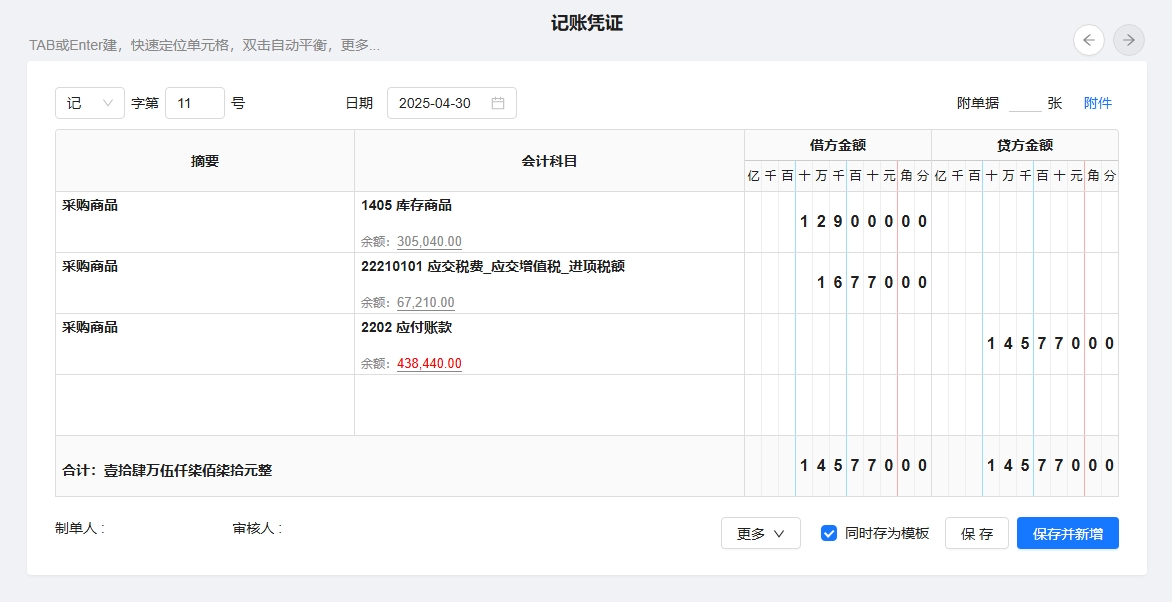The height and width of the screenshot is (602, 1172).
Task: Toggle the 同时存为模板 checkbox
Action: [829, 533]
